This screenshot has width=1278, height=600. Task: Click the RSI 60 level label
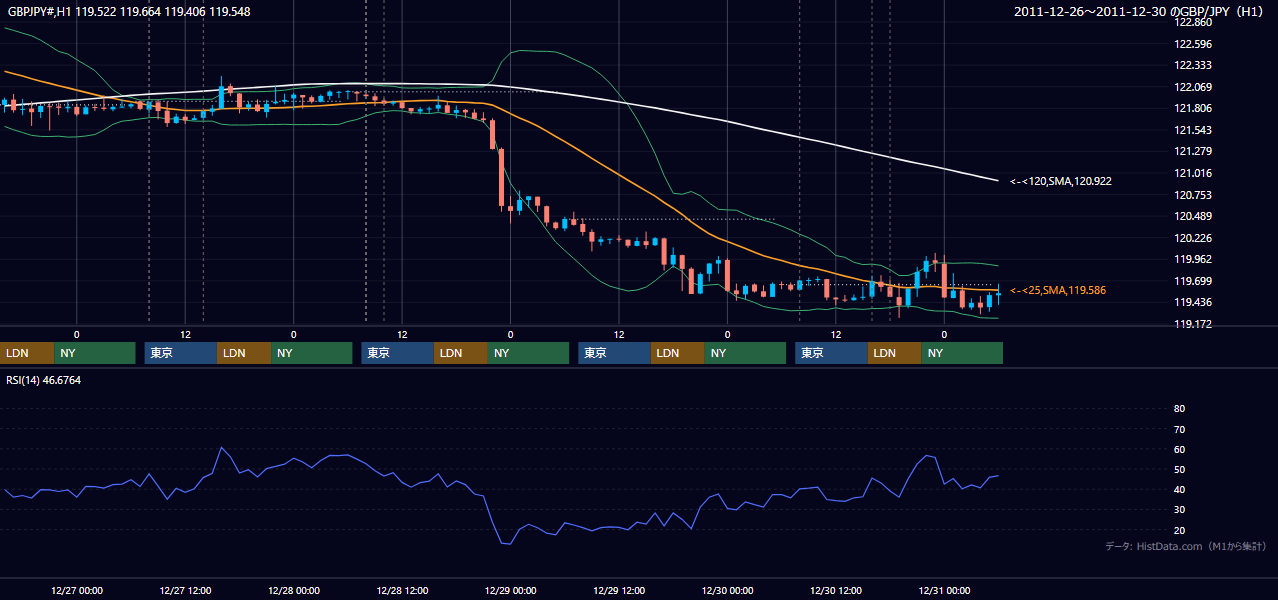(x=1179, y=449)
